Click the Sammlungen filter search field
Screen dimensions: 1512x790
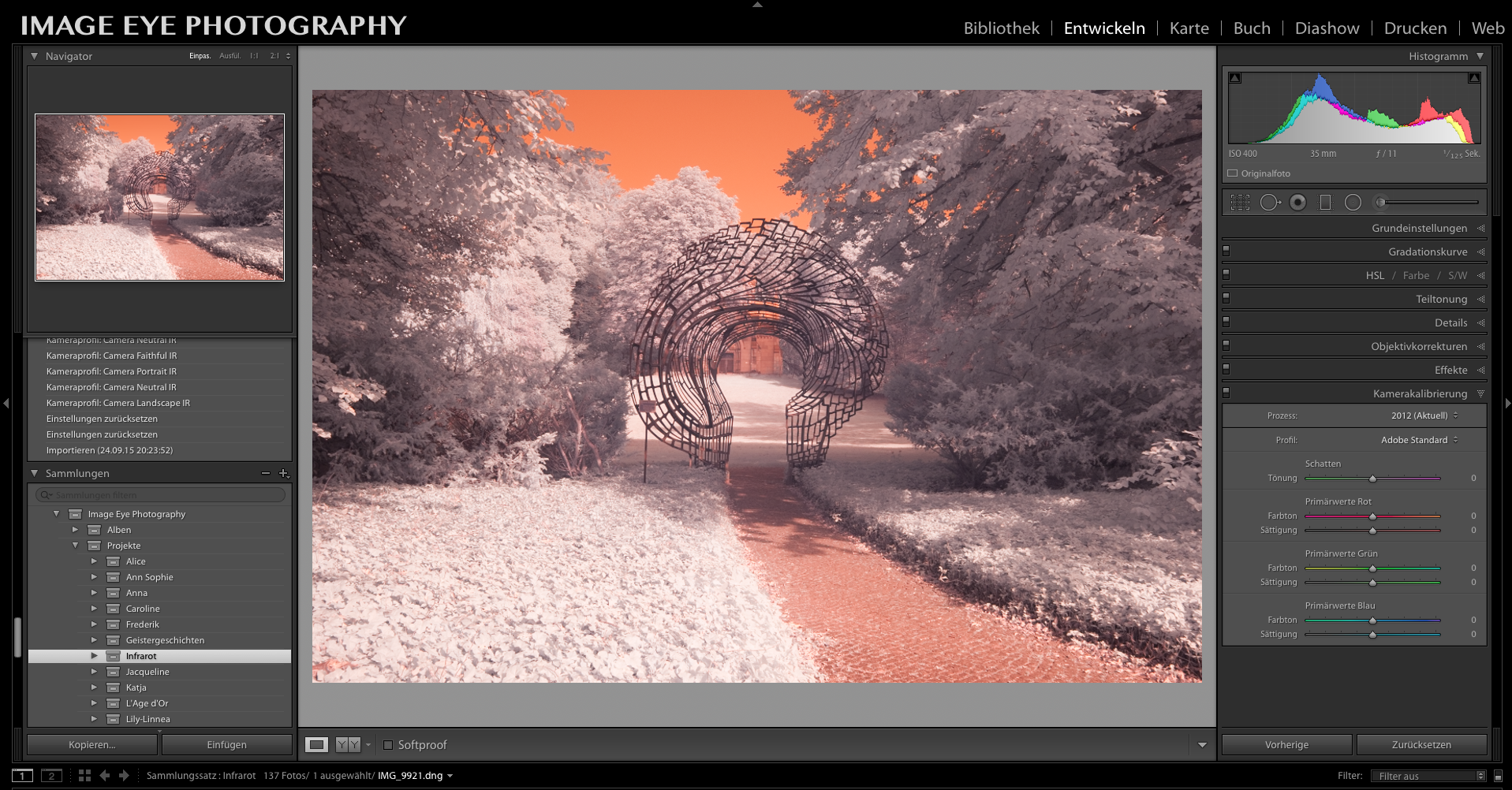click(x=160, y=495)
